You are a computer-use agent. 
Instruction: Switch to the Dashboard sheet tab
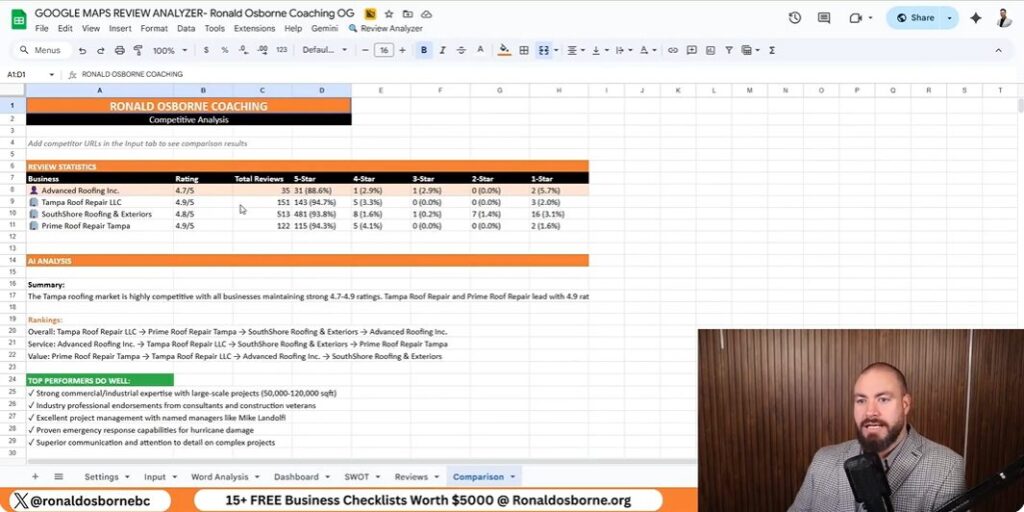pos(301,477)
